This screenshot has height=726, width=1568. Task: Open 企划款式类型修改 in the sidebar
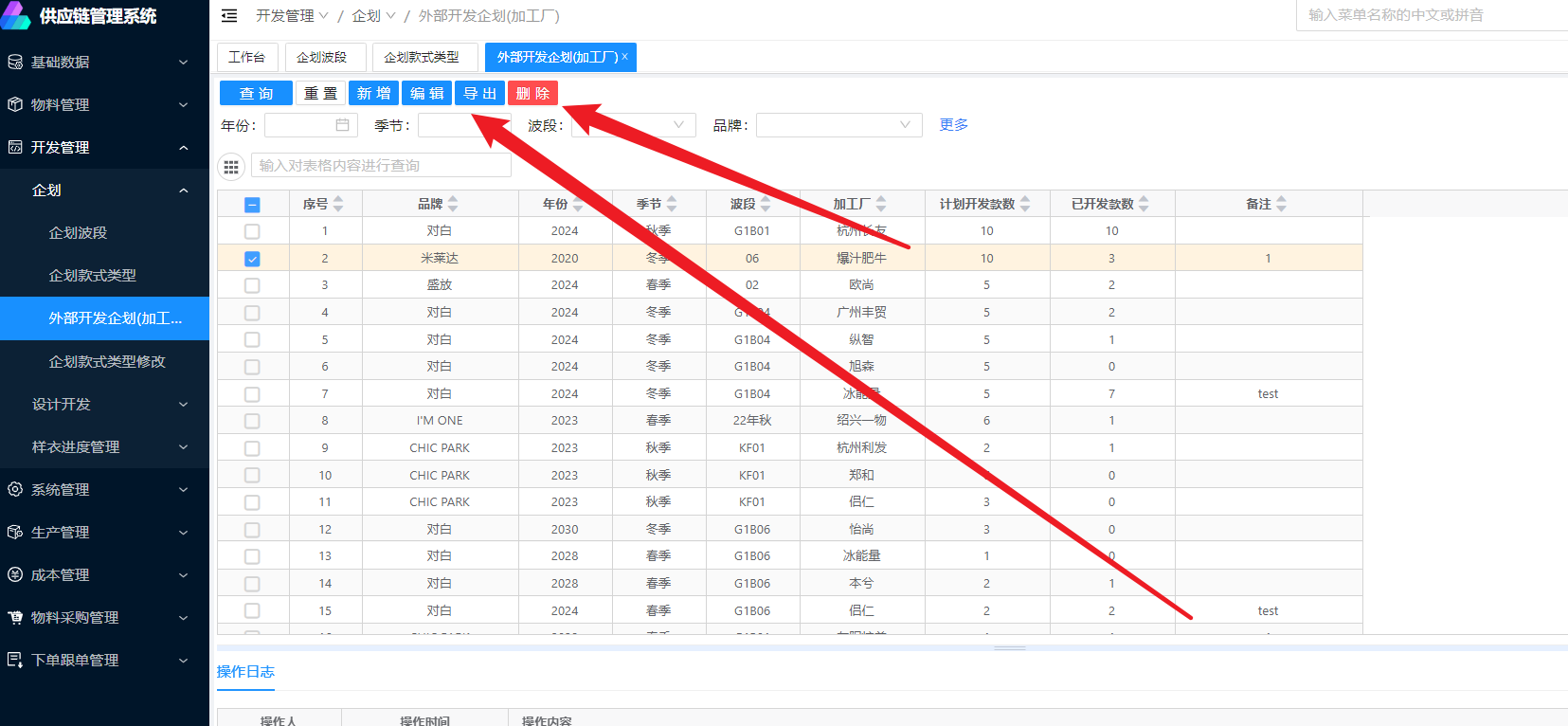(107, 362)
